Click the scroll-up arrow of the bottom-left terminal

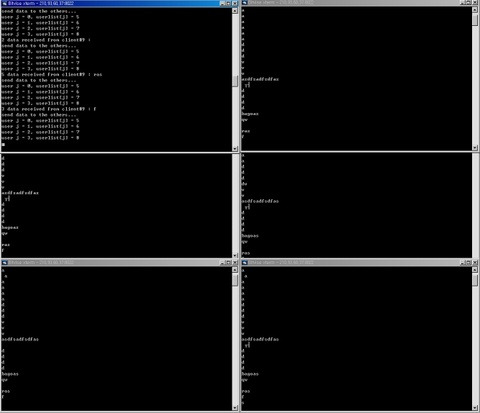235,270
